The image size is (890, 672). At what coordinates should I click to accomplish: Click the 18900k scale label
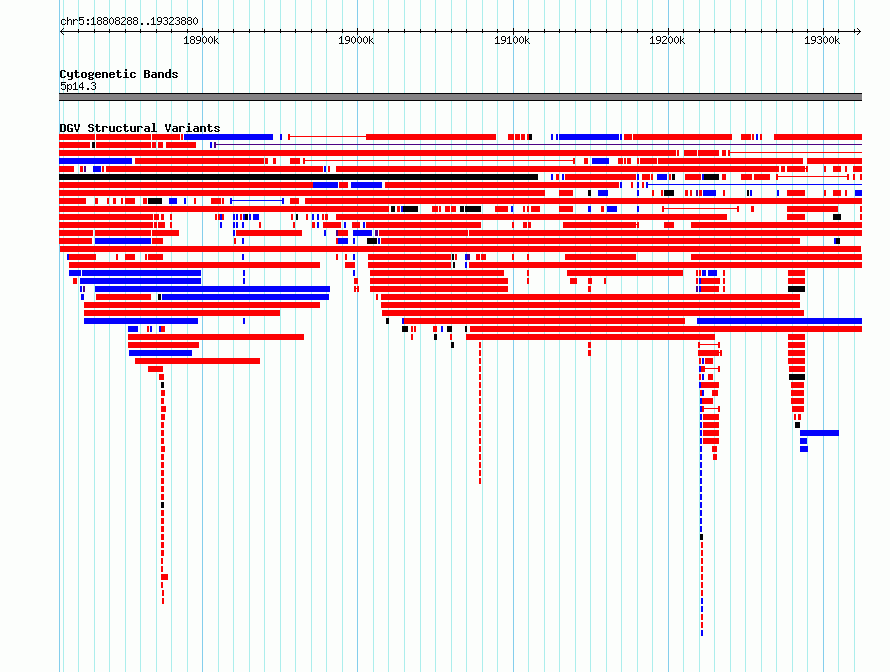[201, 40]
